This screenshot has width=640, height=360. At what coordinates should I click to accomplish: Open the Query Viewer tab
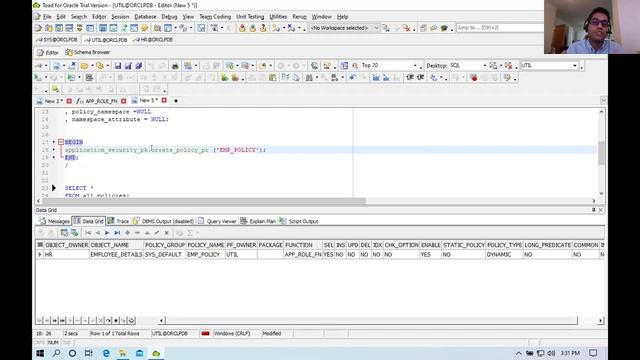(217, 221)
